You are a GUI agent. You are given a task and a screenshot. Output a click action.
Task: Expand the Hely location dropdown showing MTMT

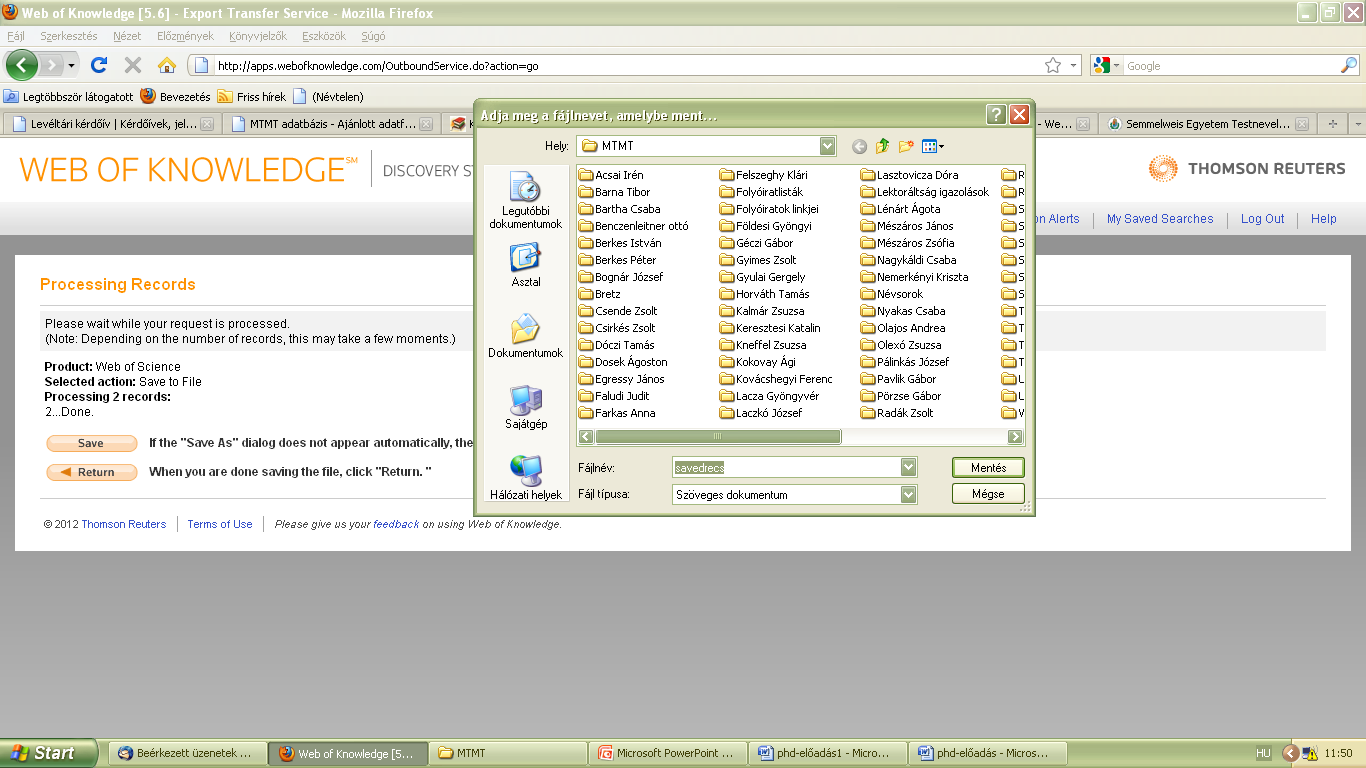(x=827, y=146)
